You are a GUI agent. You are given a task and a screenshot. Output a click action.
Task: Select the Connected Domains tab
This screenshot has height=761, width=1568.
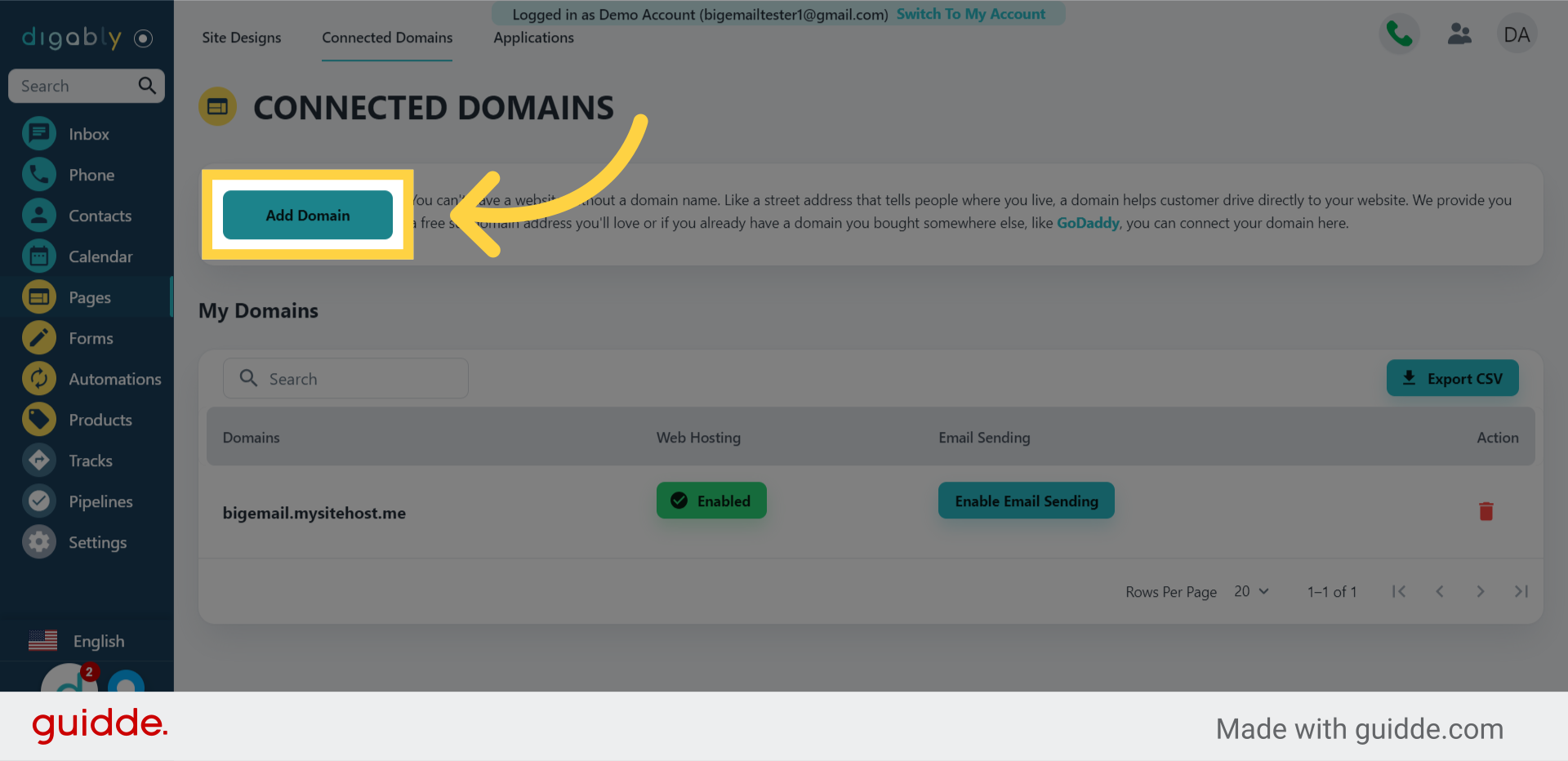387,38
